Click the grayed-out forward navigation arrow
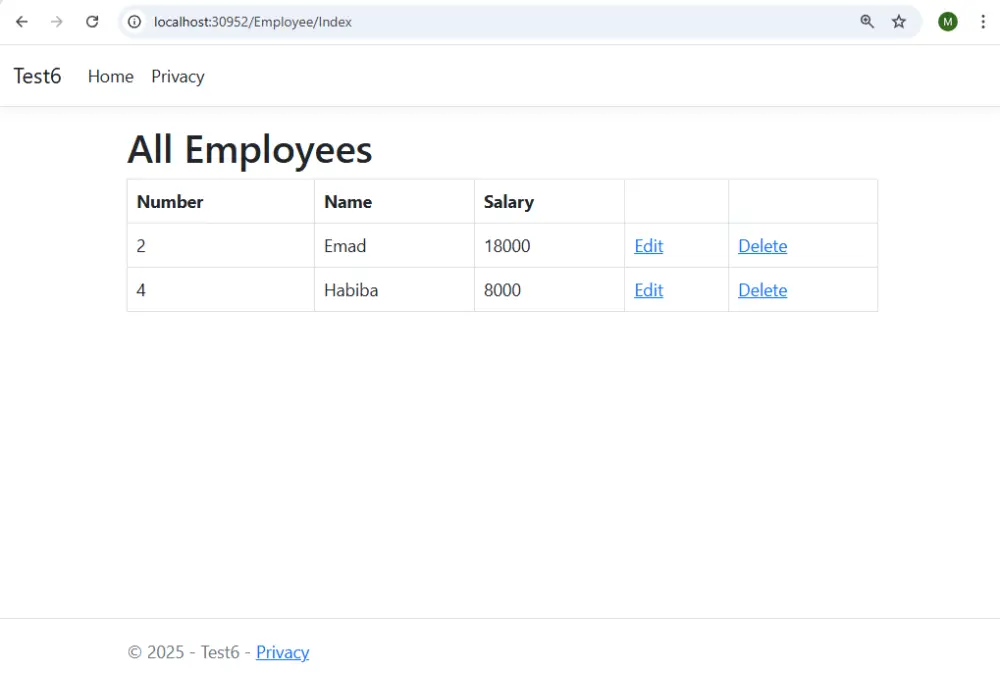Screen dimensions: 1000x673 pos(57,21)
